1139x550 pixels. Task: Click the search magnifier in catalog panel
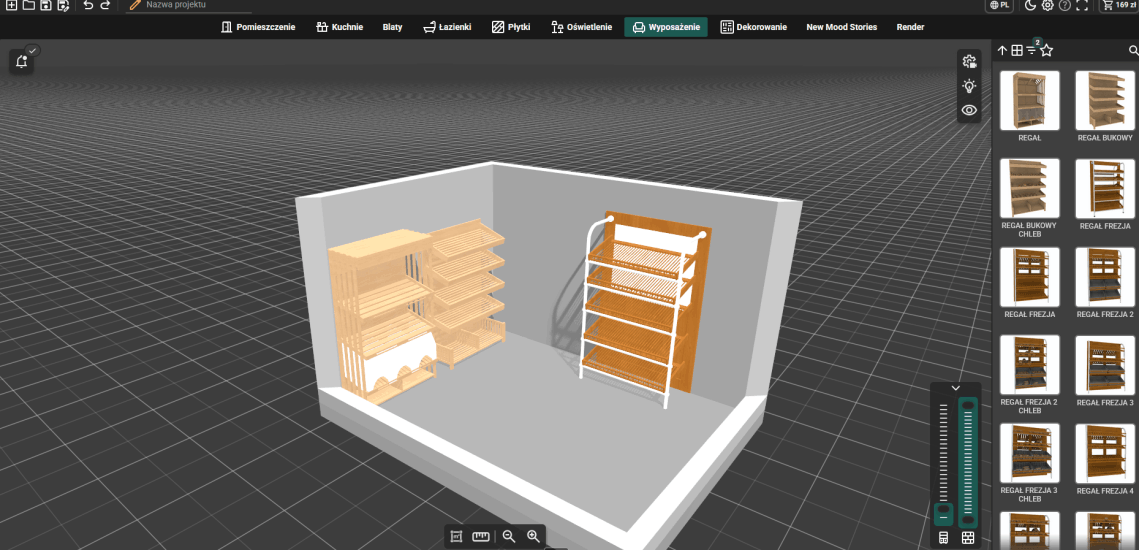(x=1133, y=50)
